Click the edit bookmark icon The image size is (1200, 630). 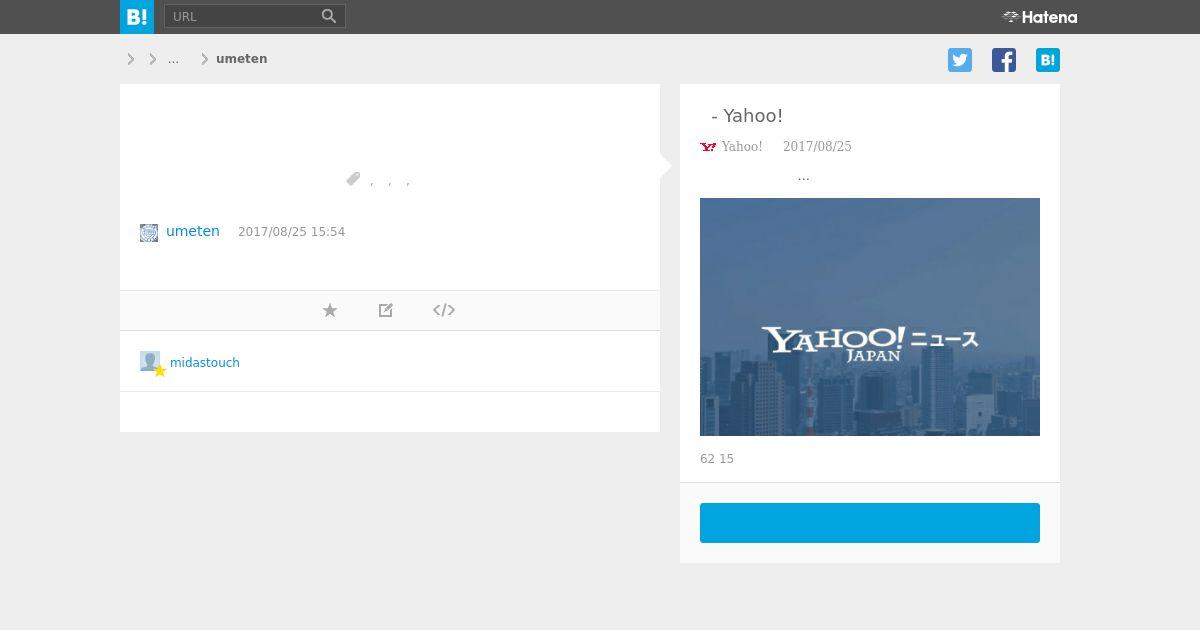[x=386, y=310]
